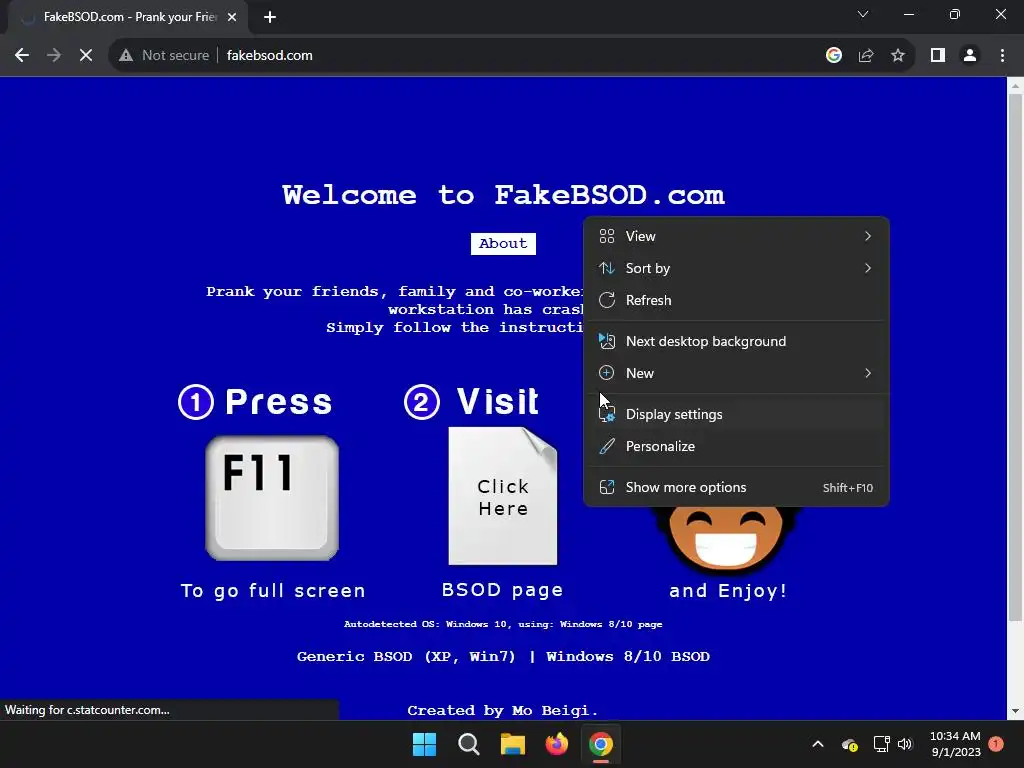
Task: Go back to the previous page
Action: pyautogui.click(x=22, y=56)
